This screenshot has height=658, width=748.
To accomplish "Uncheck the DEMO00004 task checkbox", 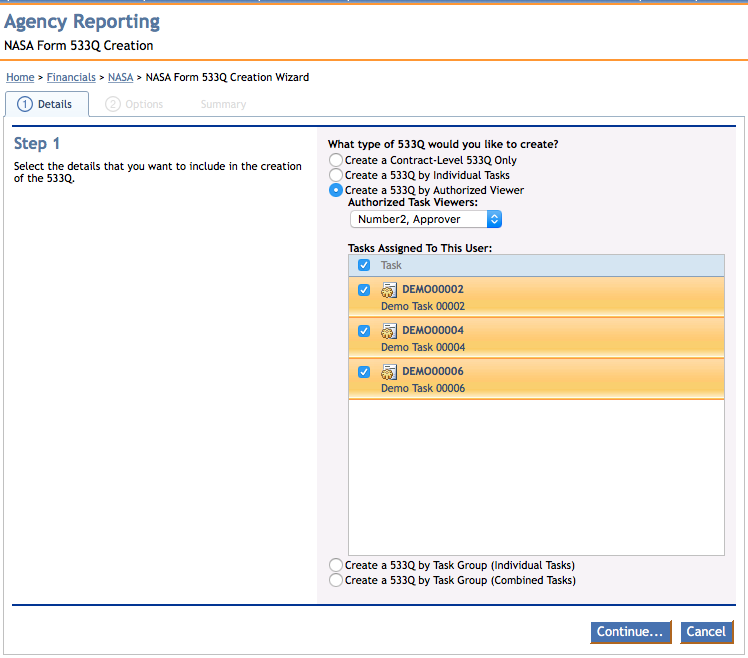I will click(364, 331).
